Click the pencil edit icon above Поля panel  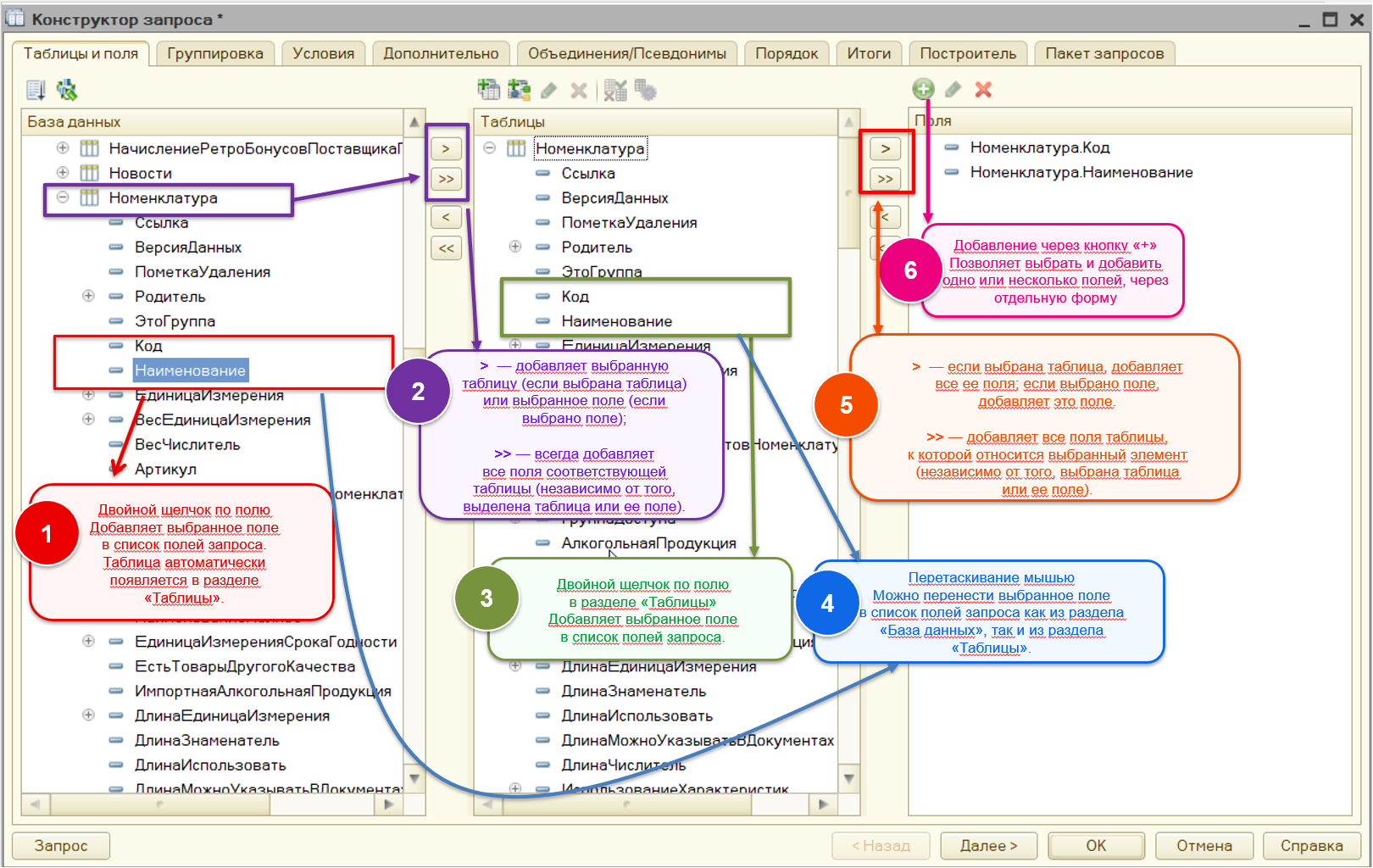953,89
